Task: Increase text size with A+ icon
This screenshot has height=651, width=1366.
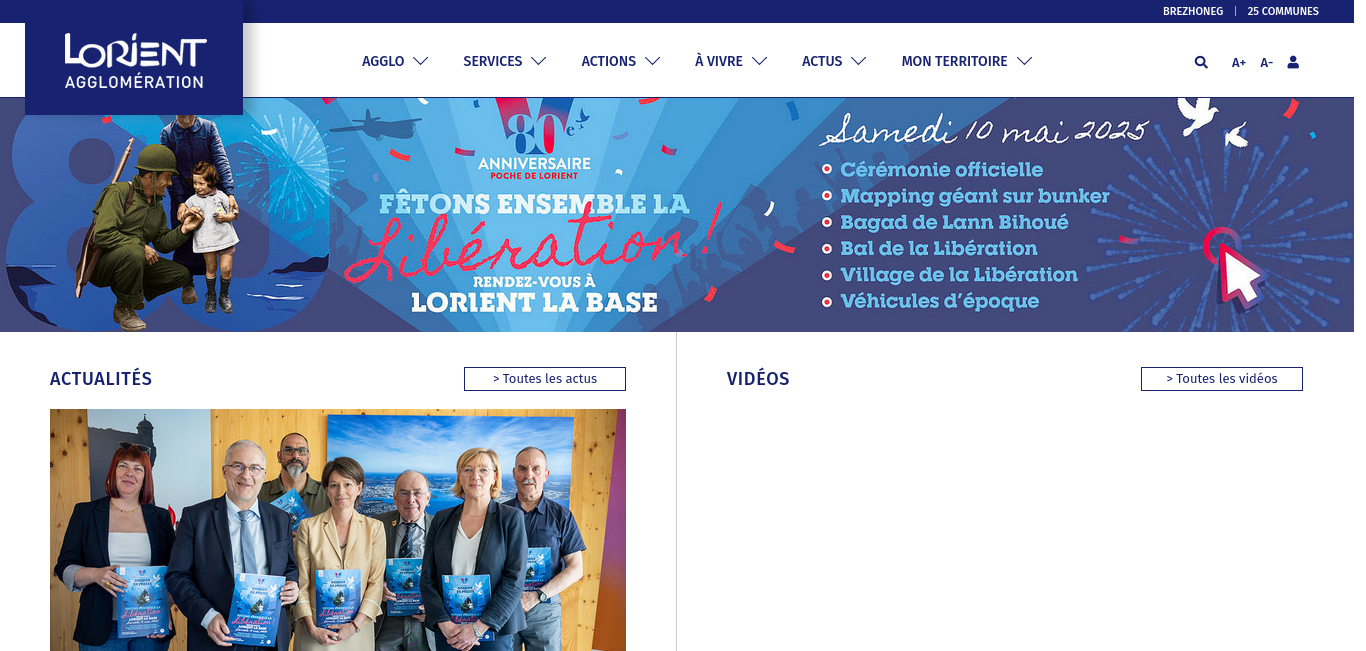Action: tap(1239, 62)
